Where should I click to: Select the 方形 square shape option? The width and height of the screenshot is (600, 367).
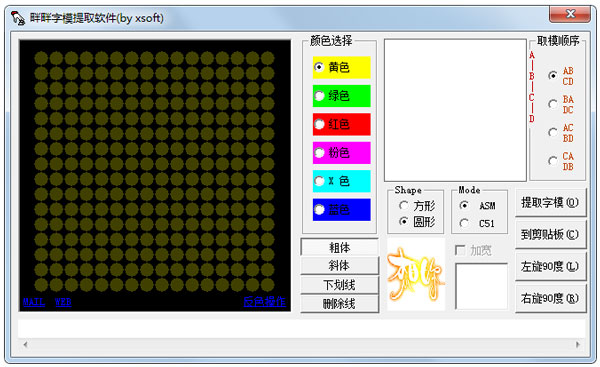tap(417, 206)
